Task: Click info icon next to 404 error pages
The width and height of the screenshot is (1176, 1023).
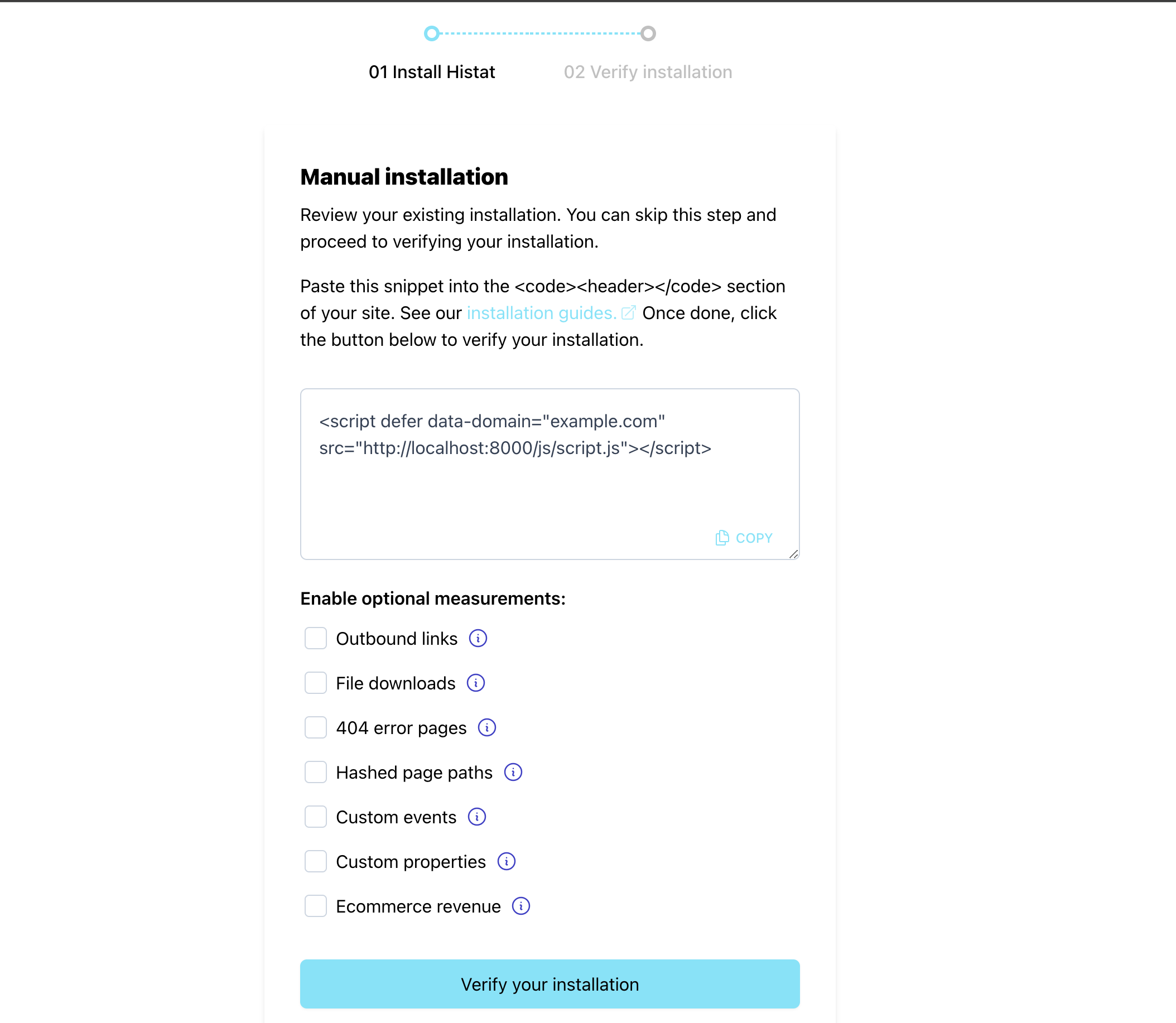Action: pyautogui.click(x=487, y=728)
